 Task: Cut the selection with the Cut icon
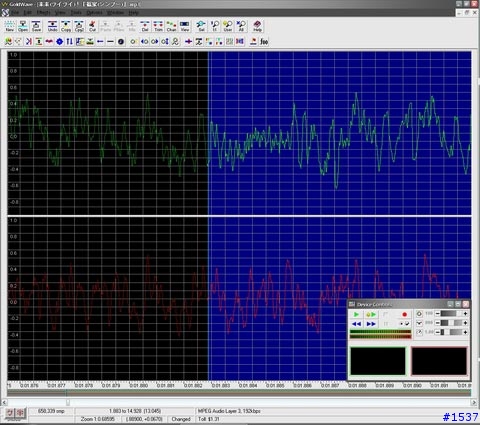92,26
